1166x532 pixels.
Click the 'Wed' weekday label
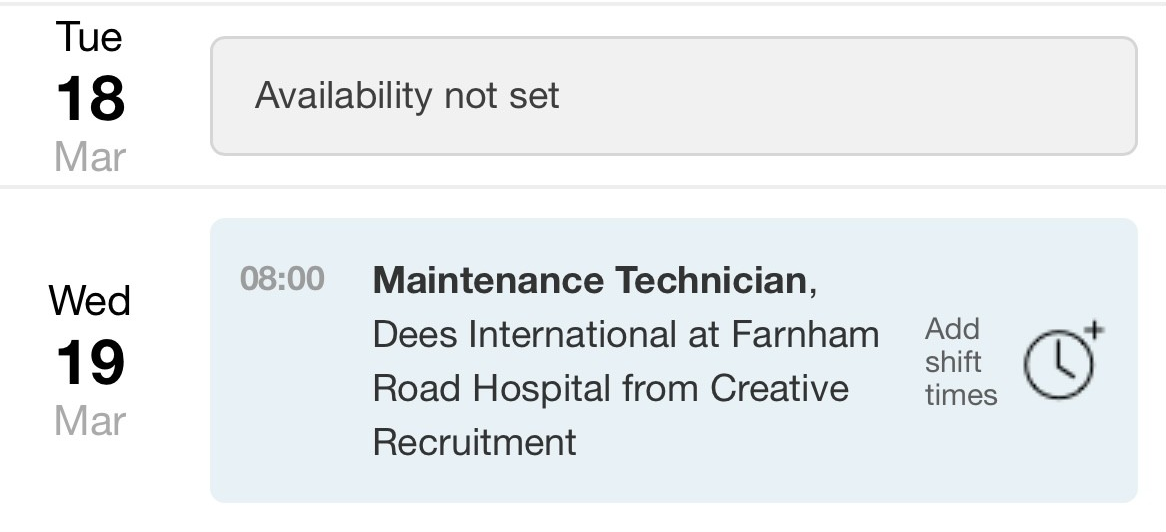pos(90,301)
